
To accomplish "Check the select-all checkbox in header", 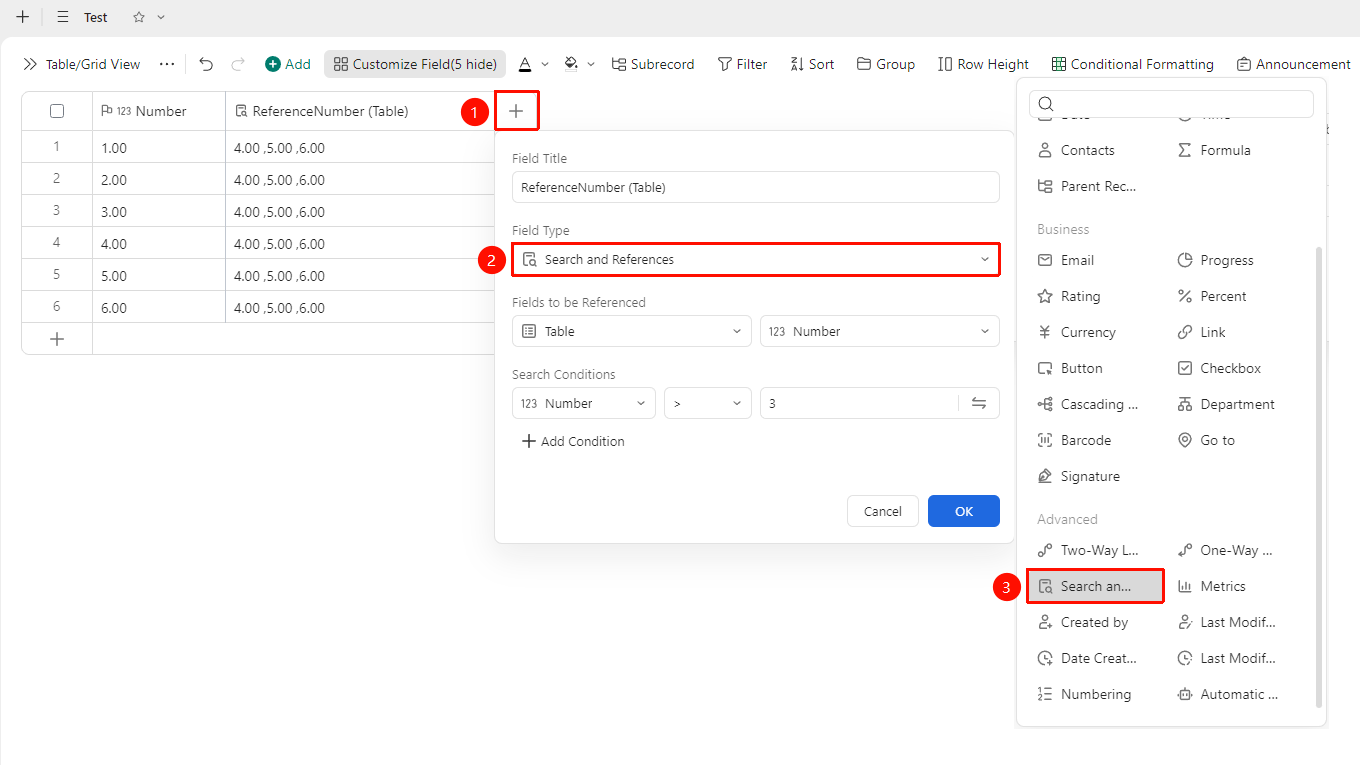I will pos(57,111).
